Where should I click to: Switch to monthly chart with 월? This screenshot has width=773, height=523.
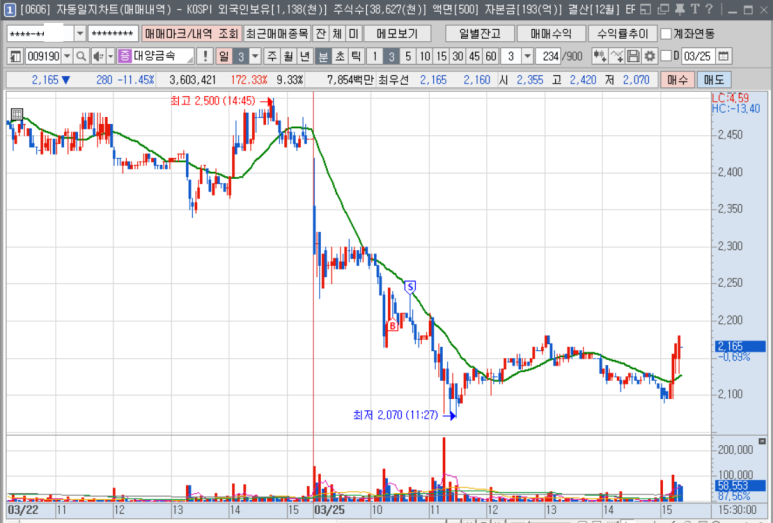pos(289,56)
